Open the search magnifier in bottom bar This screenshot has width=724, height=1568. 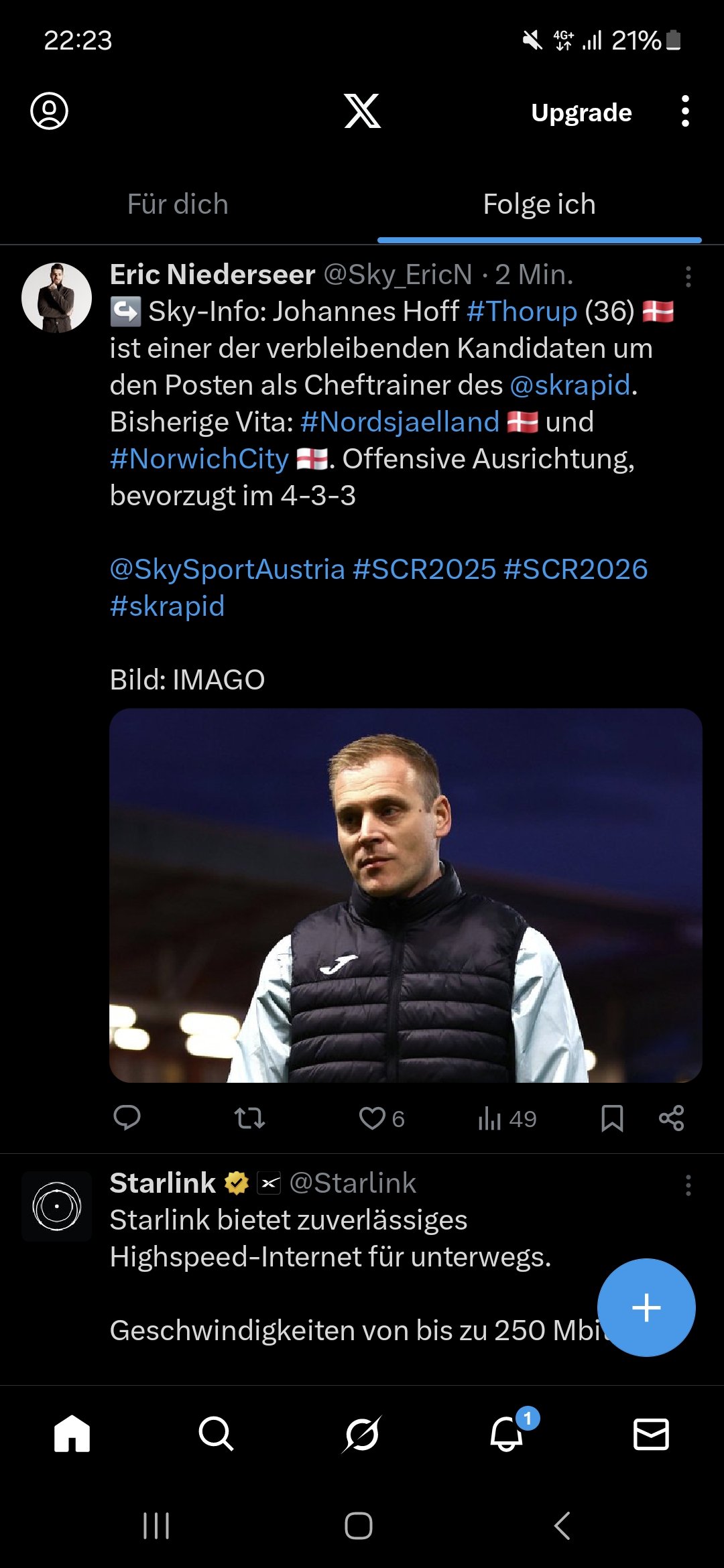pos(216,1434)
